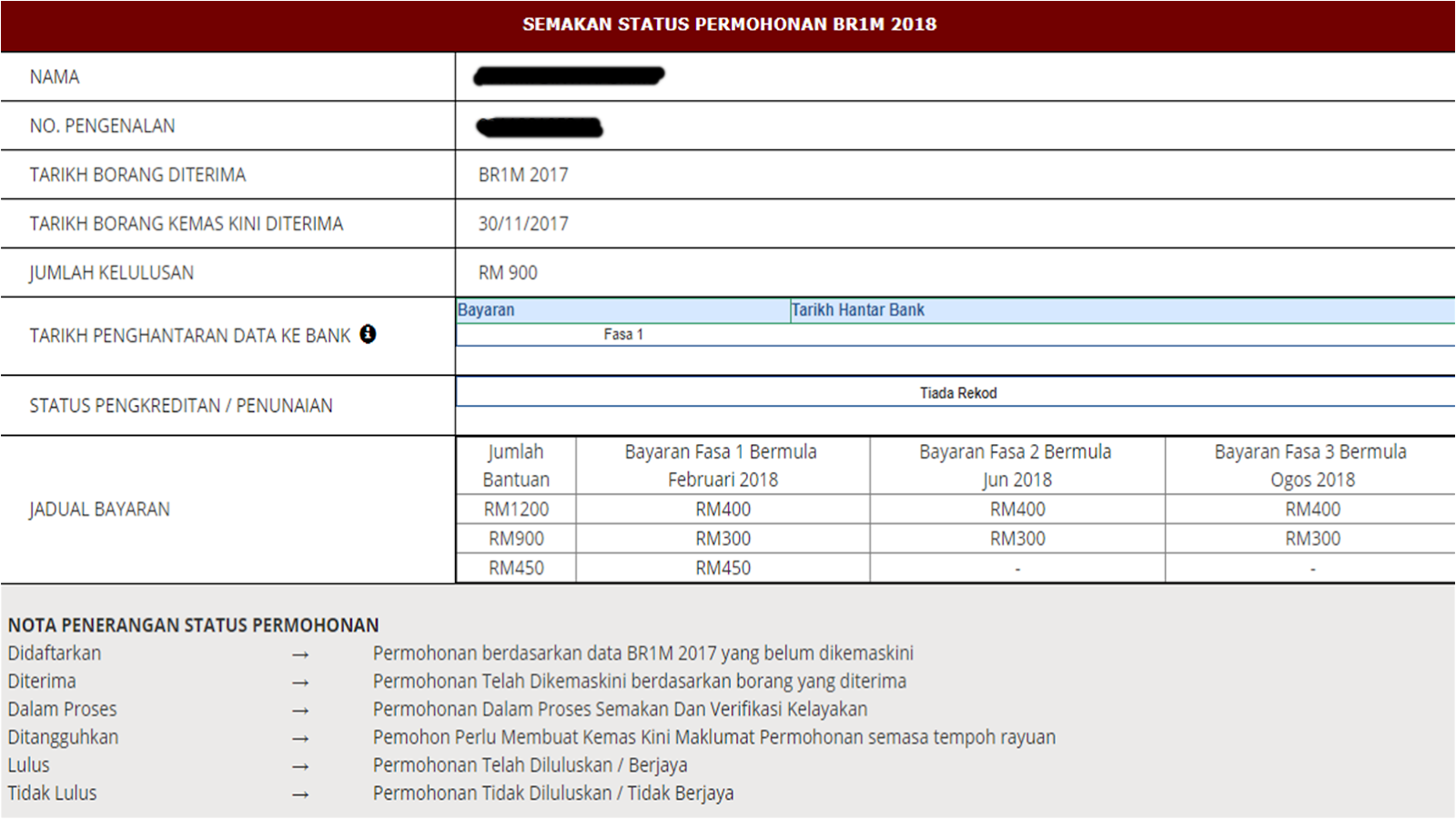Viewport: 1456px width, 819px height.
Task: Click the arrow next to Ditangguhkan
Action: tap(300, 739)
